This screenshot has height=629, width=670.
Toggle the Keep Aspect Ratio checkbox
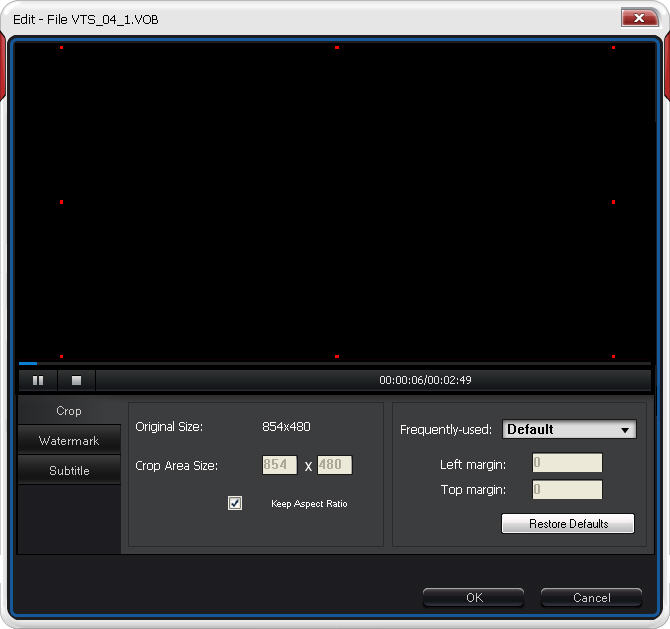(x=235, y=503)
